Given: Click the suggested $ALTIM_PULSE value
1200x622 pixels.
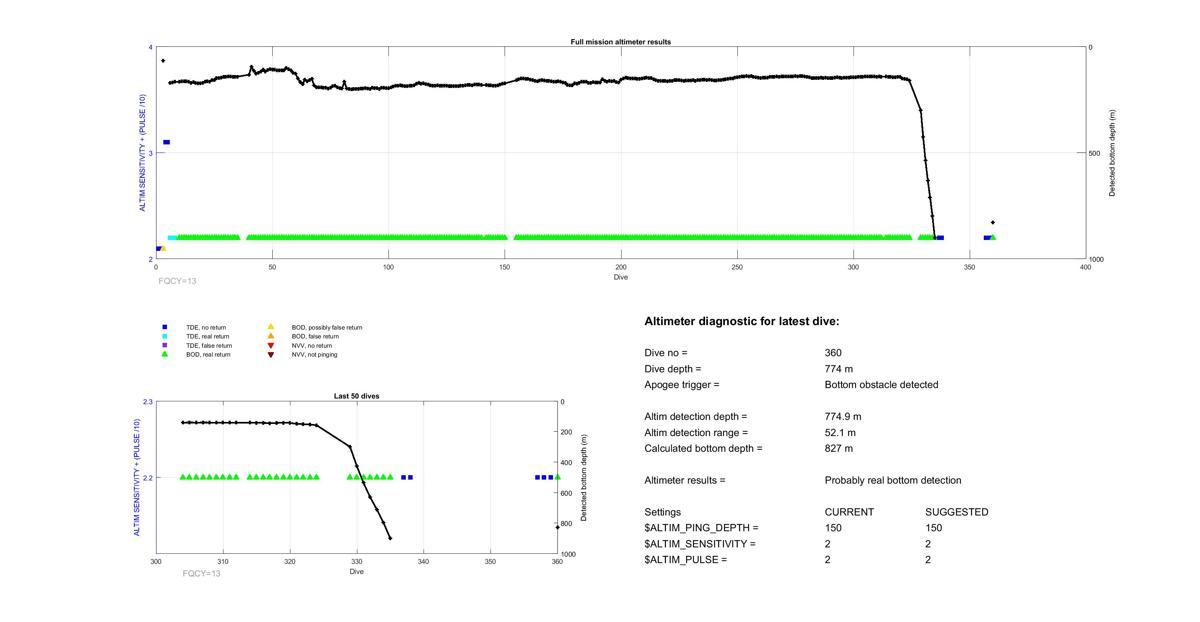Looking at the screenshot, I should point(927,560).
